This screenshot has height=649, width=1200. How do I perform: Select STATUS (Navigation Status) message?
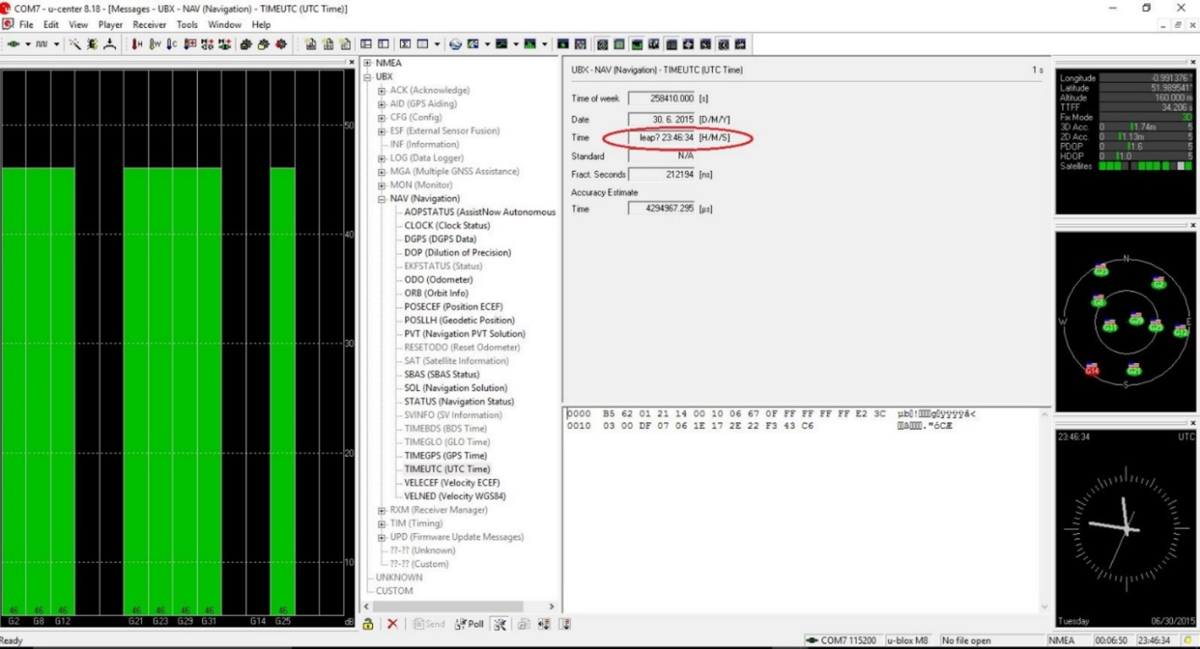coord(459,401)
